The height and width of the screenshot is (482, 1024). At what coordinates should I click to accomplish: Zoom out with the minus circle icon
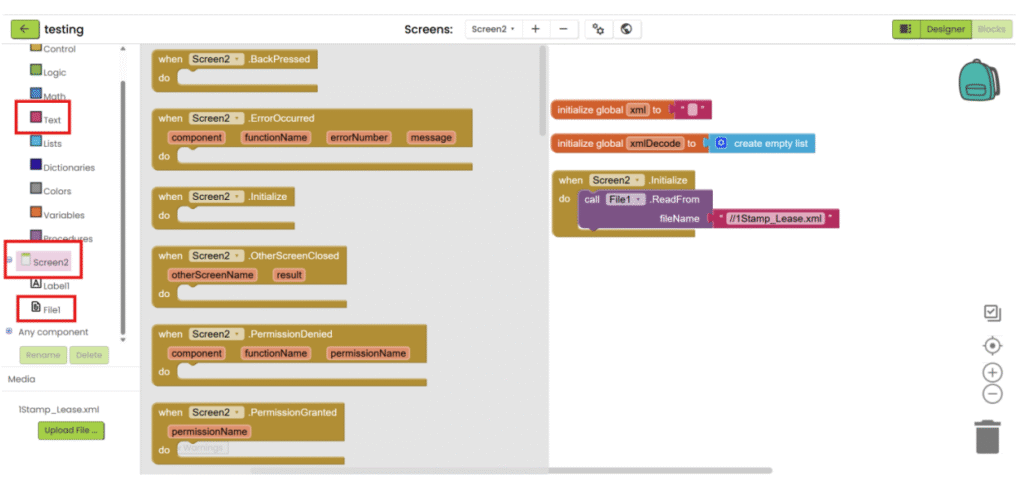coord(992,394)
